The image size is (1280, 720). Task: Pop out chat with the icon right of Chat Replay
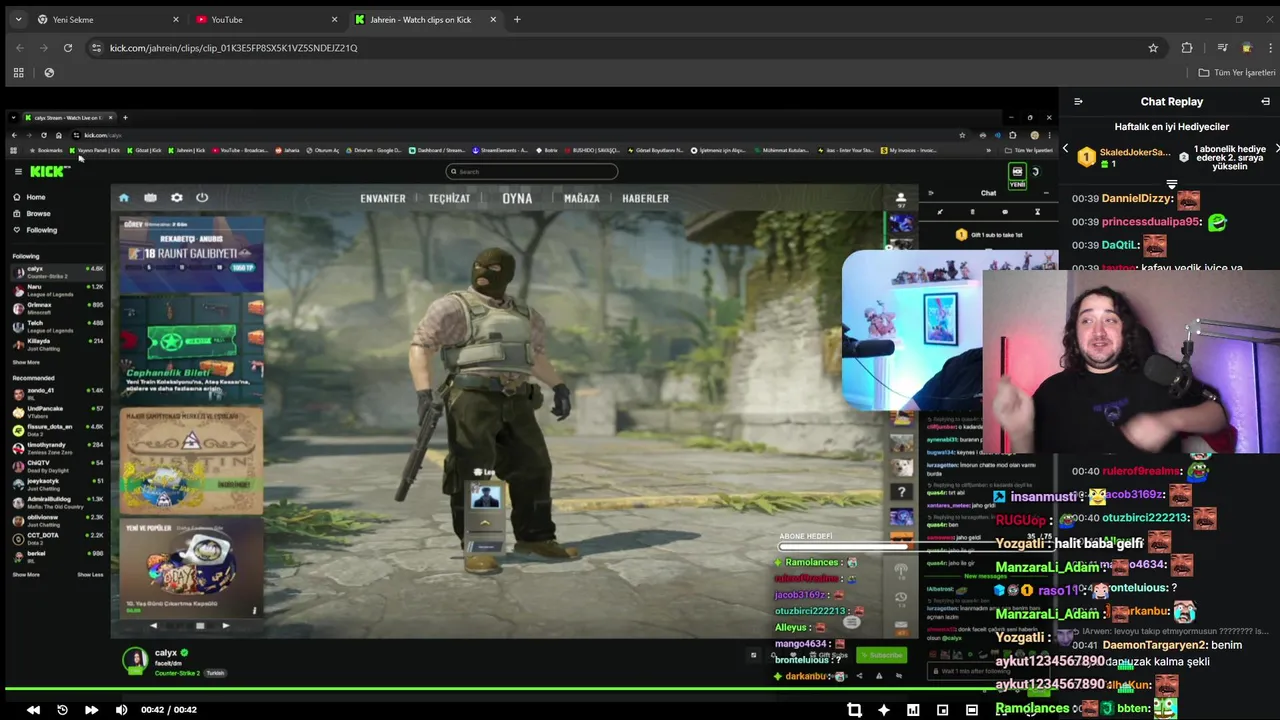tap(1265, 101)
